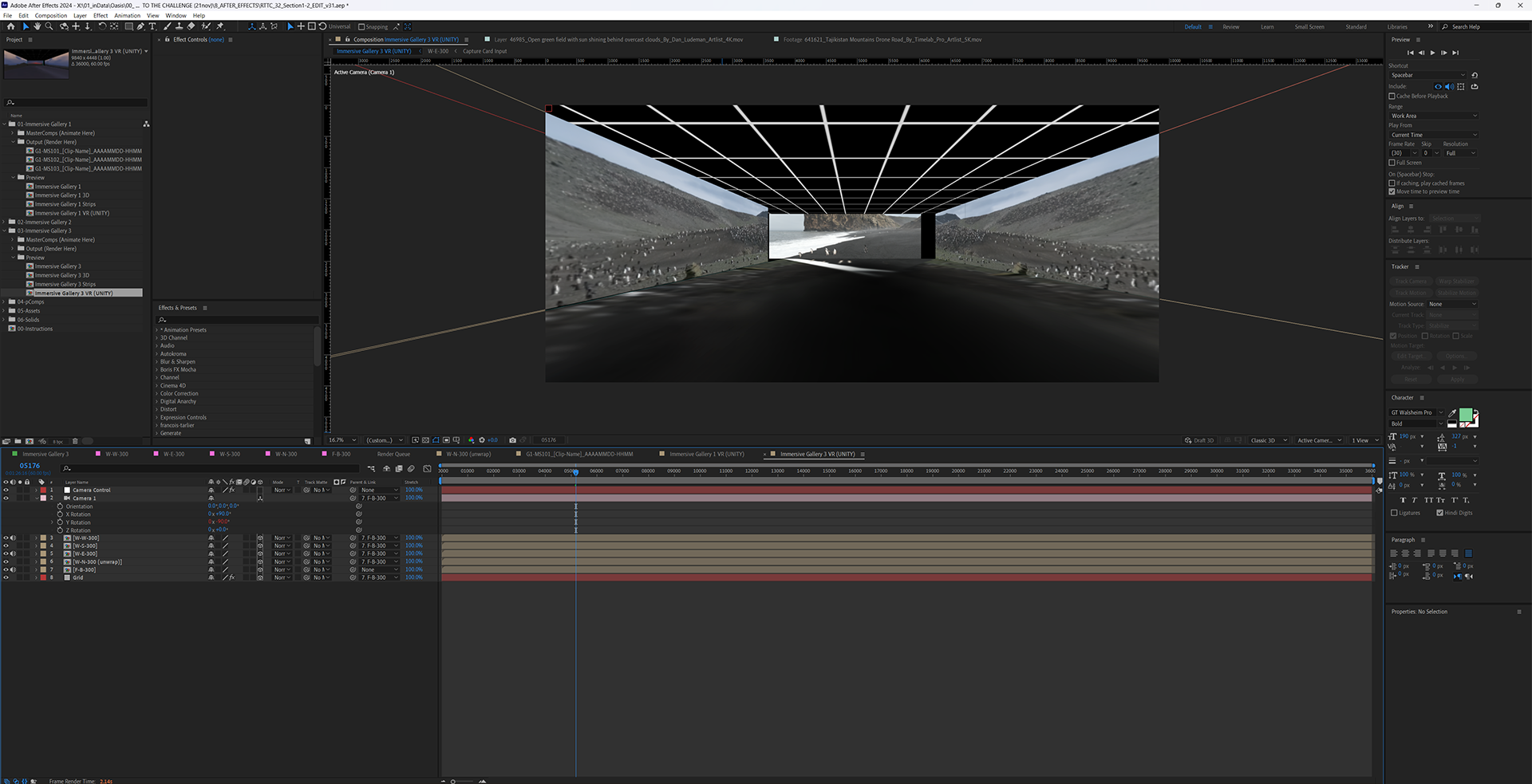Select the Puppet Pin tool
1532x784 pixels.
coord(220,26)
